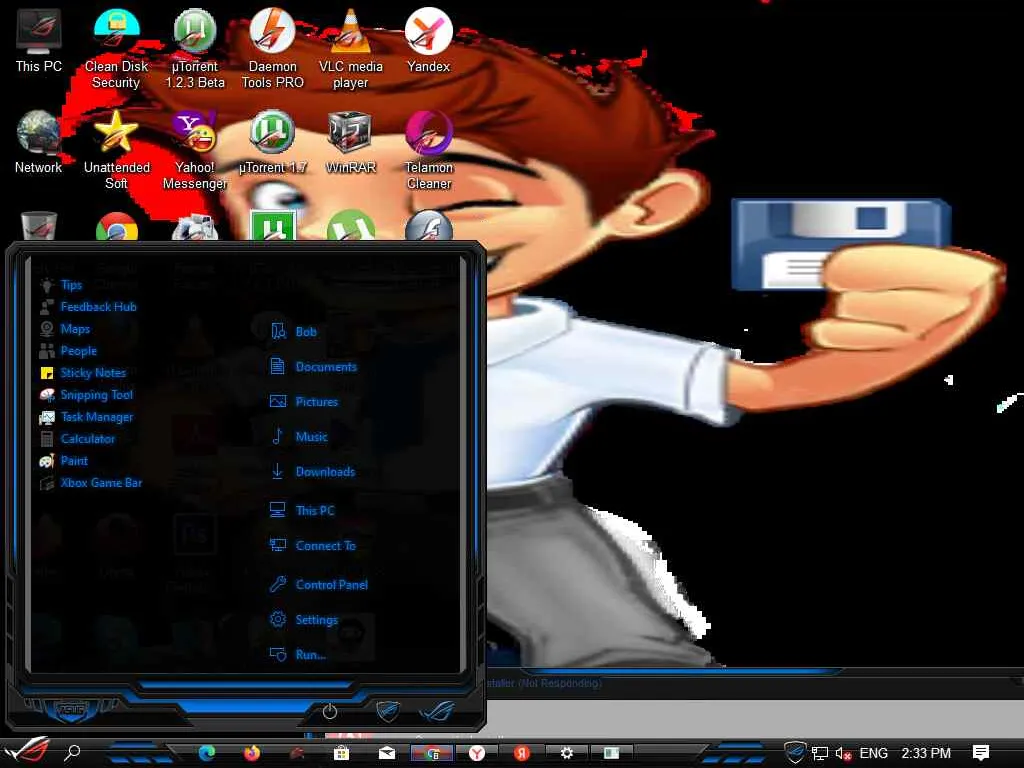This screenshot has height=768, width=1024.
Task: Open Settings gear on taskbar
Action: tap(566, 754)
